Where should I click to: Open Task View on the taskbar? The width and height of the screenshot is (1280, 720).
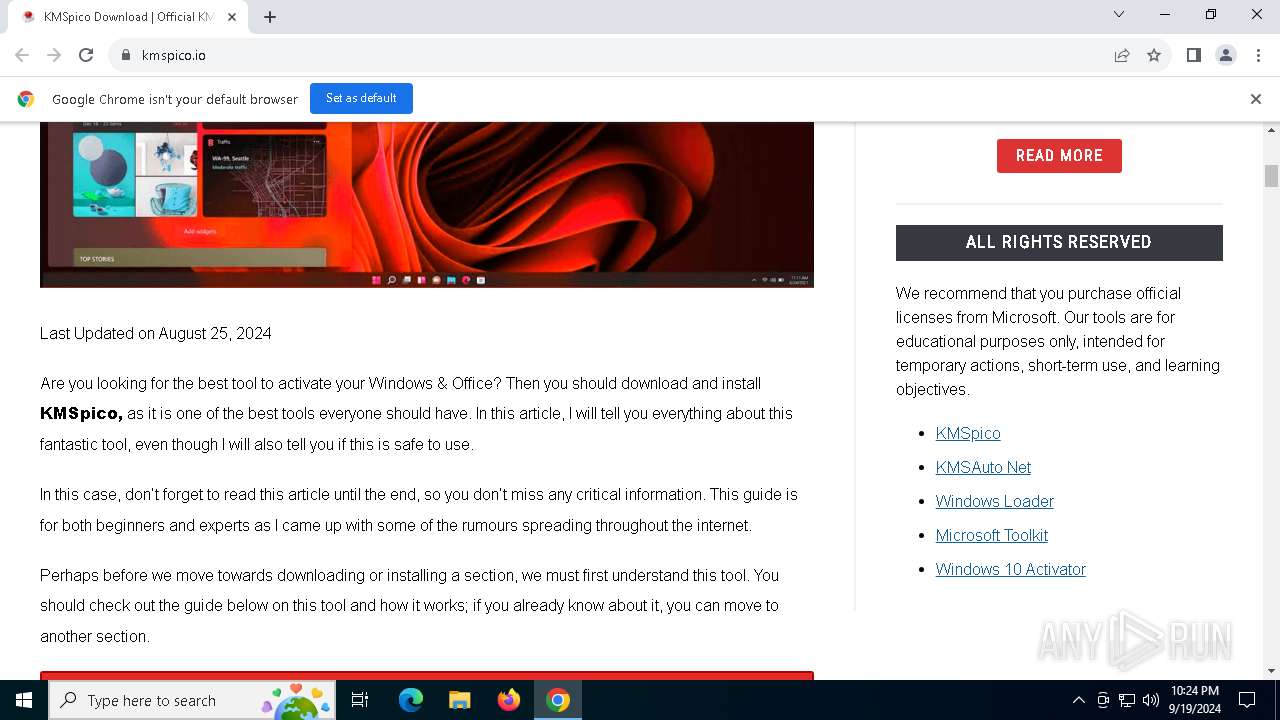pyautogui.click(x=360, y=700)
